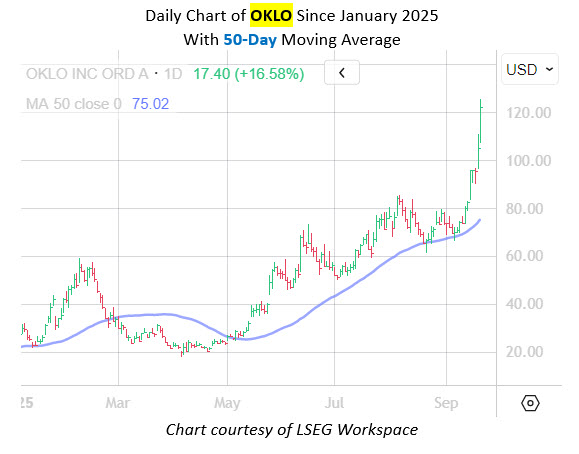The height and width of the screenshot is (454, 579).
Task: Select the price change value 17.40 (+16.58%)
Action: point(249,74)
